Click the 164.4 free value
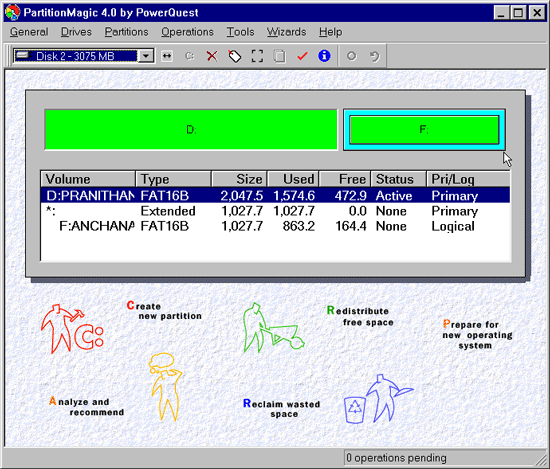This screenshot has width=550, height=469. coord(351,226)
